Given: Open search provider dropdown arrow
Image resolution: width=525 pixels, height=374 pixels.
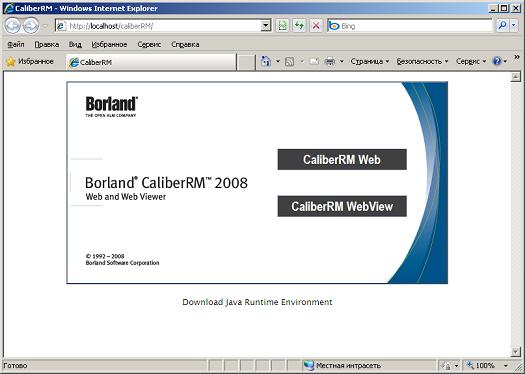Looking at the screenshot, I should coord(514,26).
